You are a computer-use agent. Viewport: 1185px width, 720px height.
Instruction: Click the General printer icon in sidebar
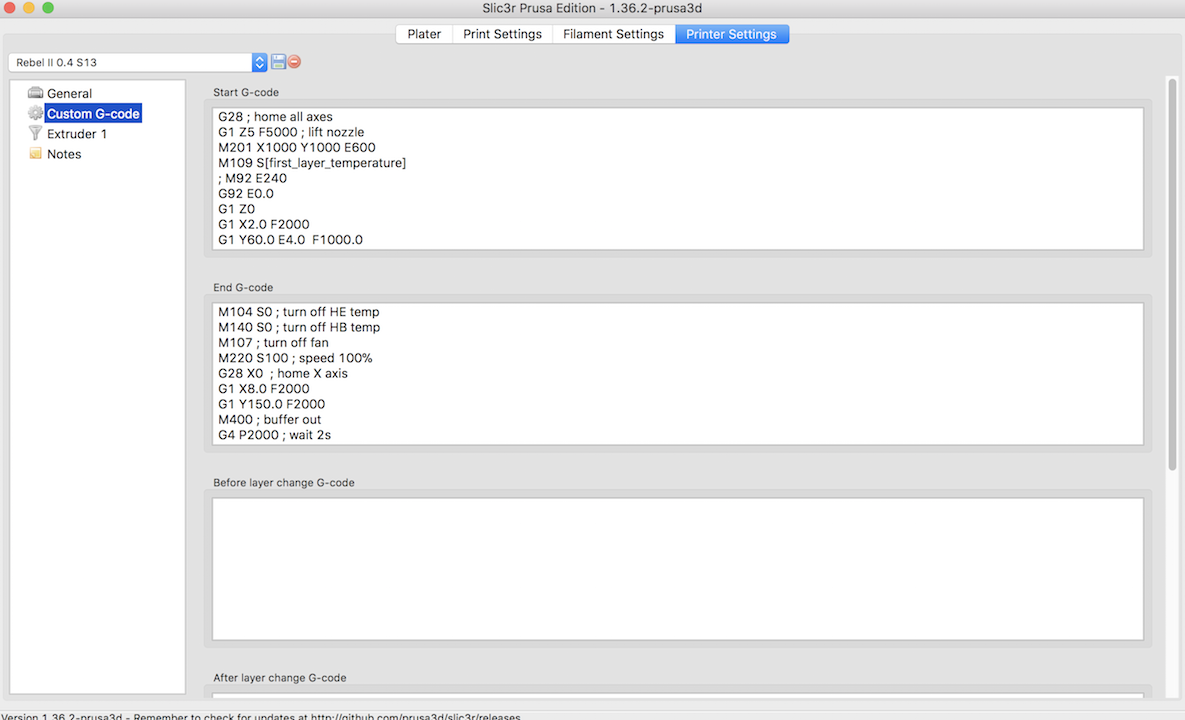coord(35,93)
